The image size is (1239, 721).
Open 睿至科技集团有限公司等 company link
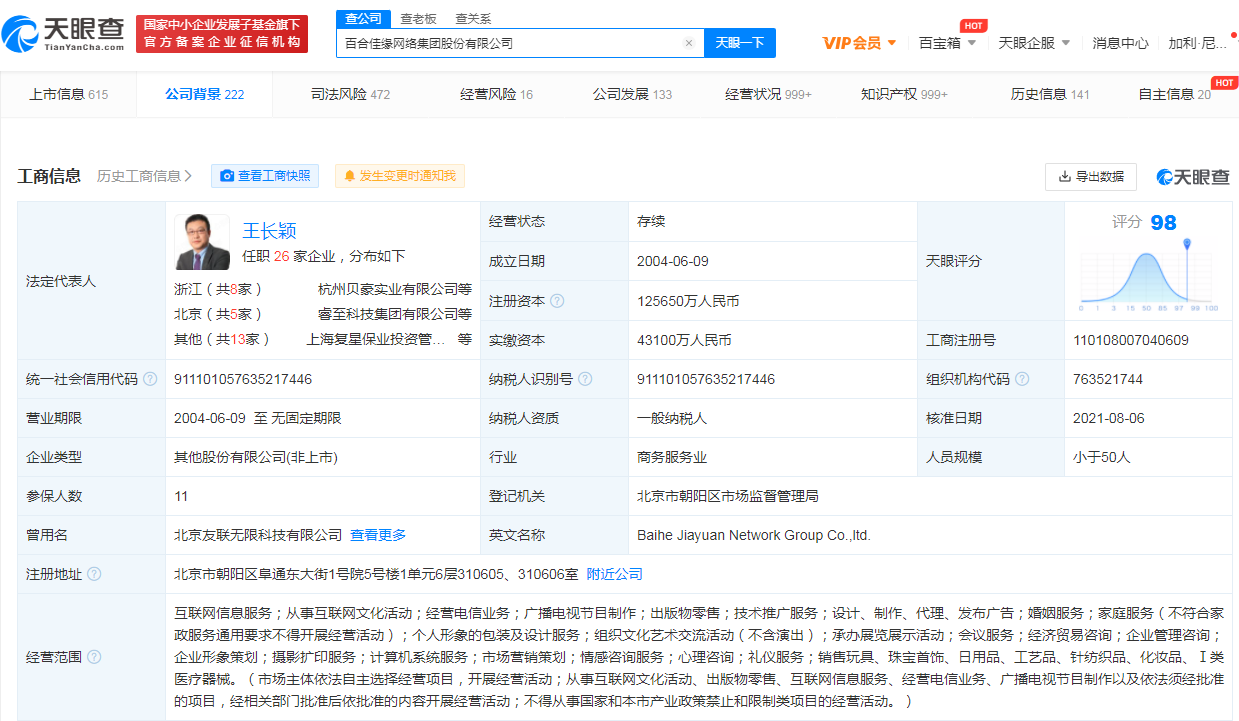click(x=395, y=314)
